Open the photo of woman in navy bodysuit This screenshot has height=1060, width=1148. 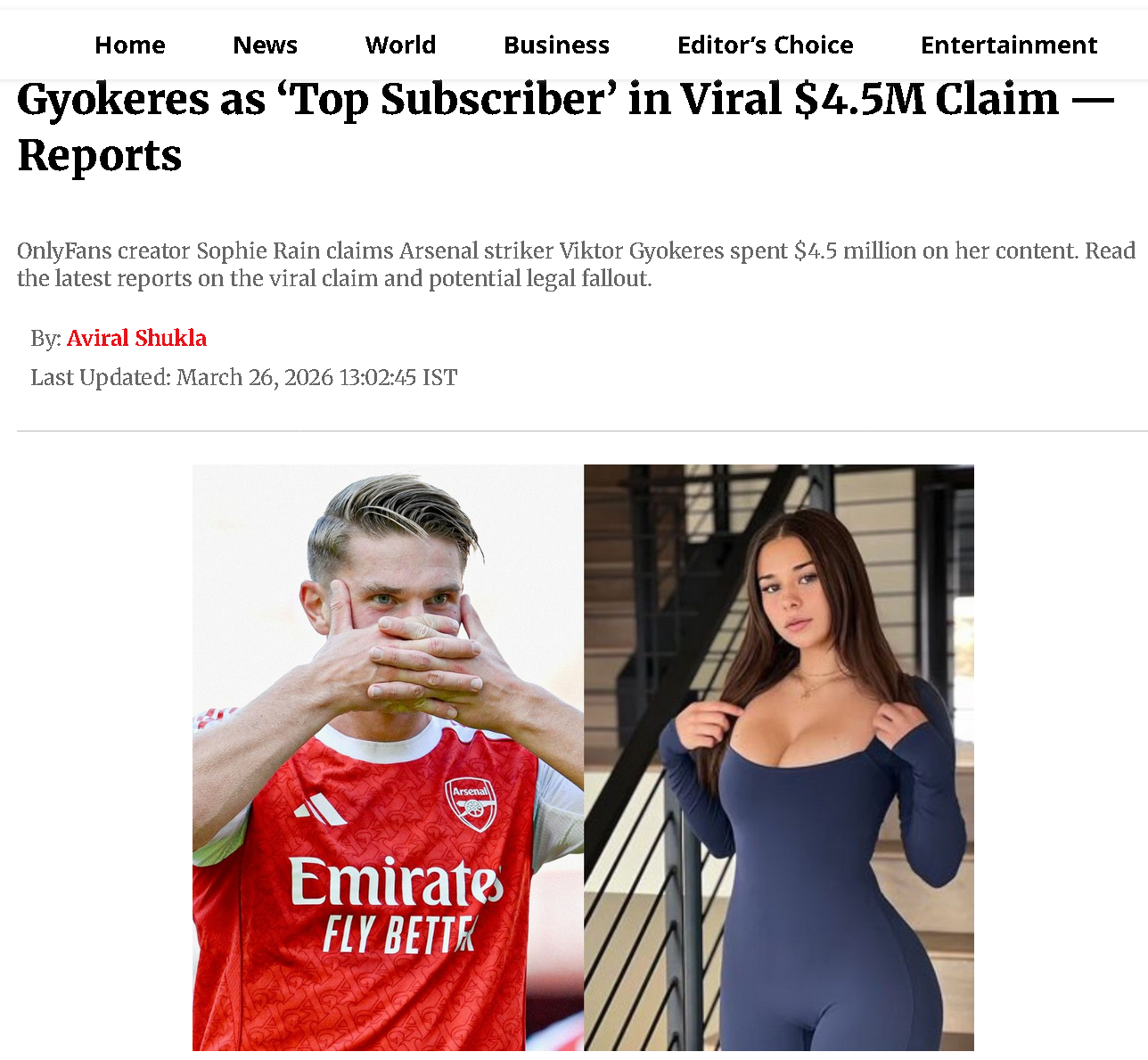coord(778,757)
